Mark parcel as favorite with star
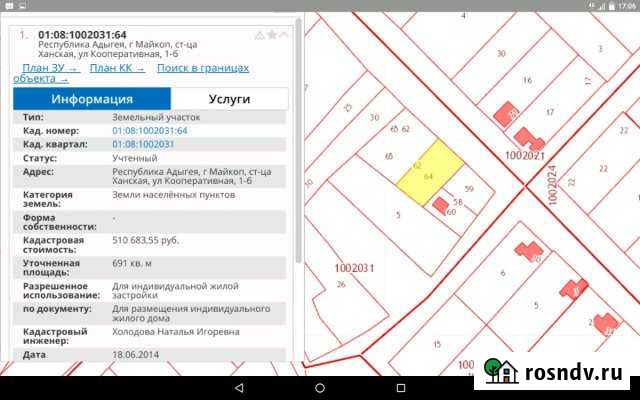Screen dimensions: 640x400 [x=271, y=35]
